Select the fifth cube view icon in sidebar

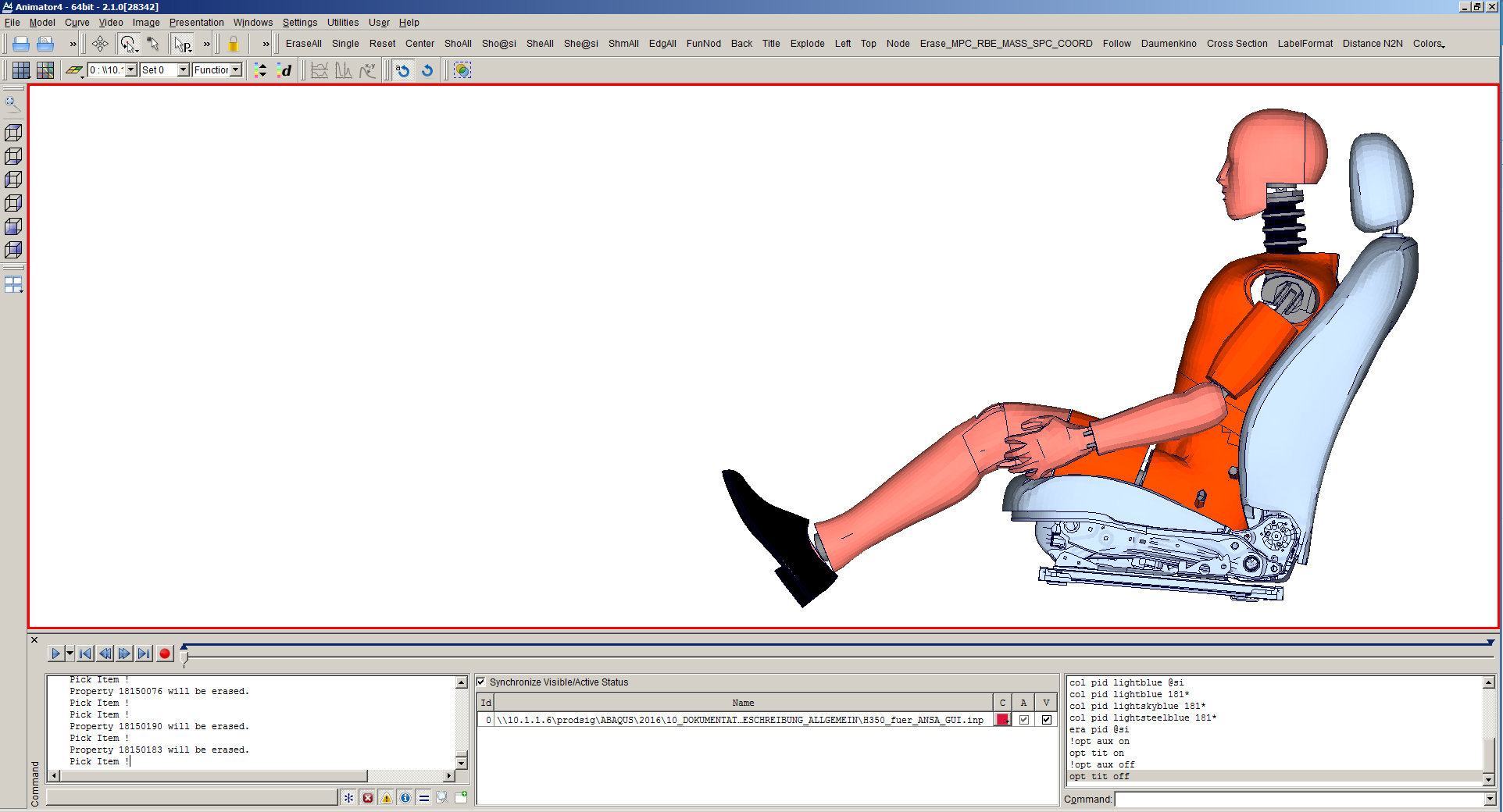pyautogui.click(x=13, y=226)
